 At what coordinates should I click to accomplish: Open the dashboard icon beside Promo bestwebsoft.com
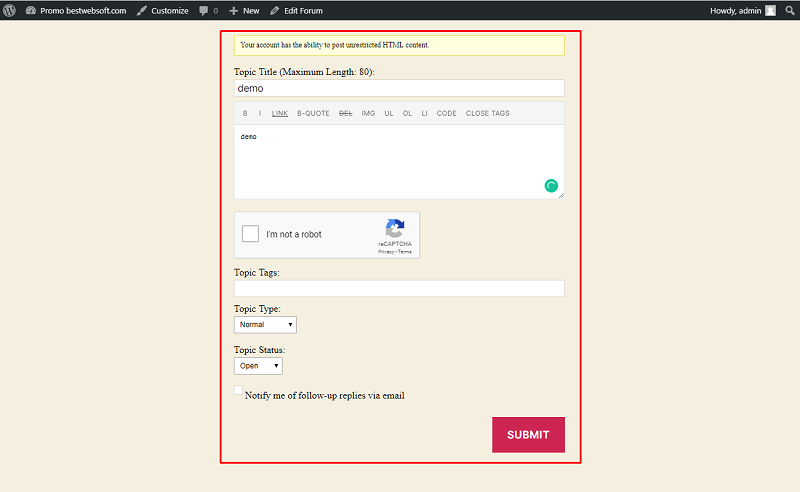[x=31, y=10]
